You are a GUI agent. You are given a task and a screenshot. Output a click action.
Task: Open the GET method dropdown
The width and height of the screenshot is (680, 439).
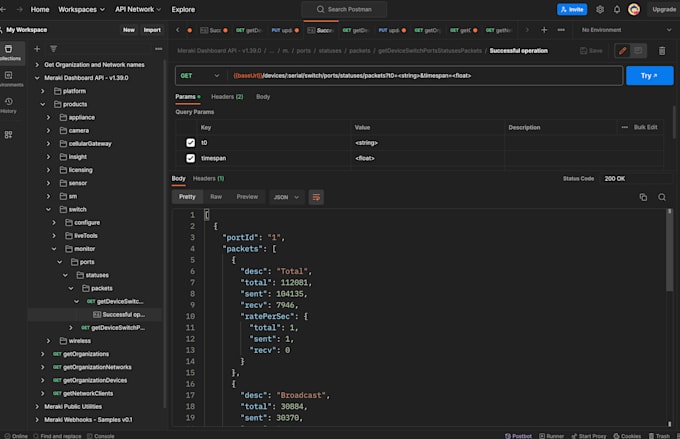click(x=200, y=75)
